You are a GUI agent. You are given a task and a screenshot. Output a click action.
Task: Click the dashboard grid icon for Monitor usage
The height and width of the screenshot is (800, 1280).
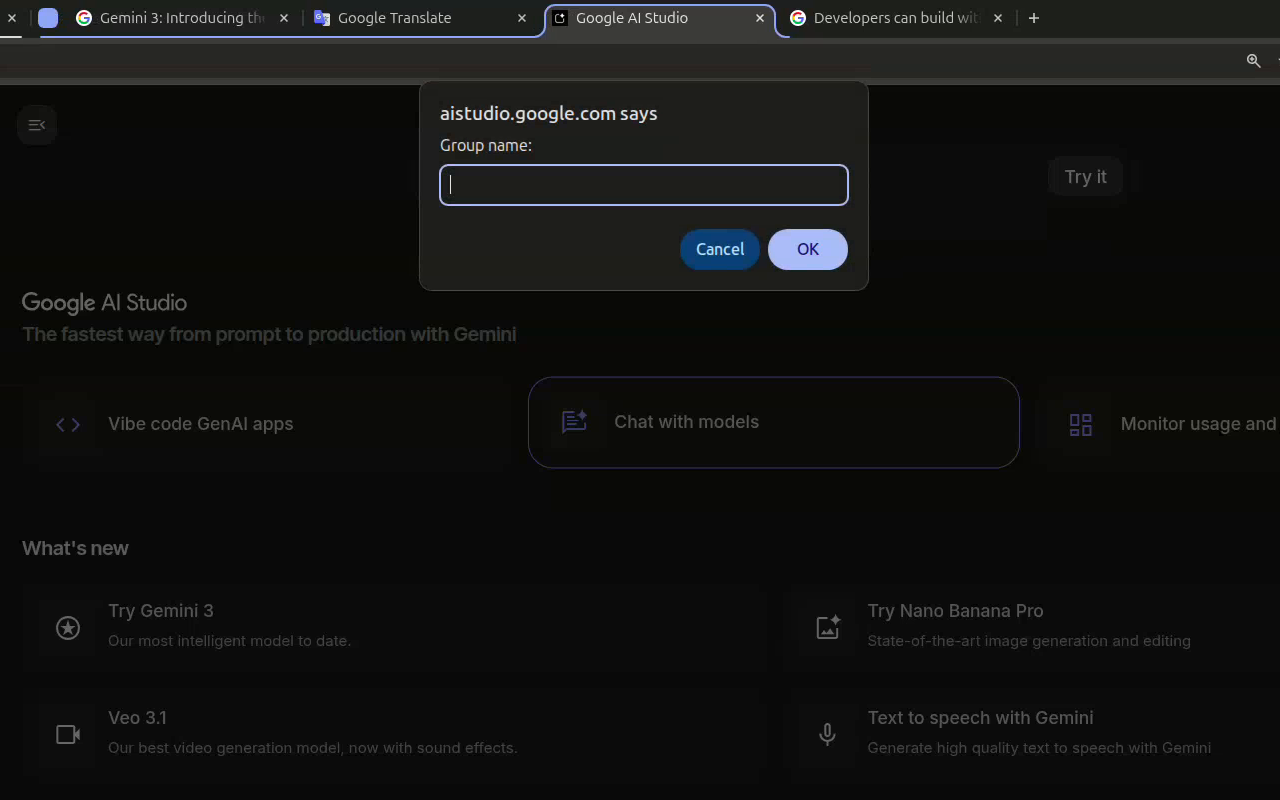[1081, 424]
